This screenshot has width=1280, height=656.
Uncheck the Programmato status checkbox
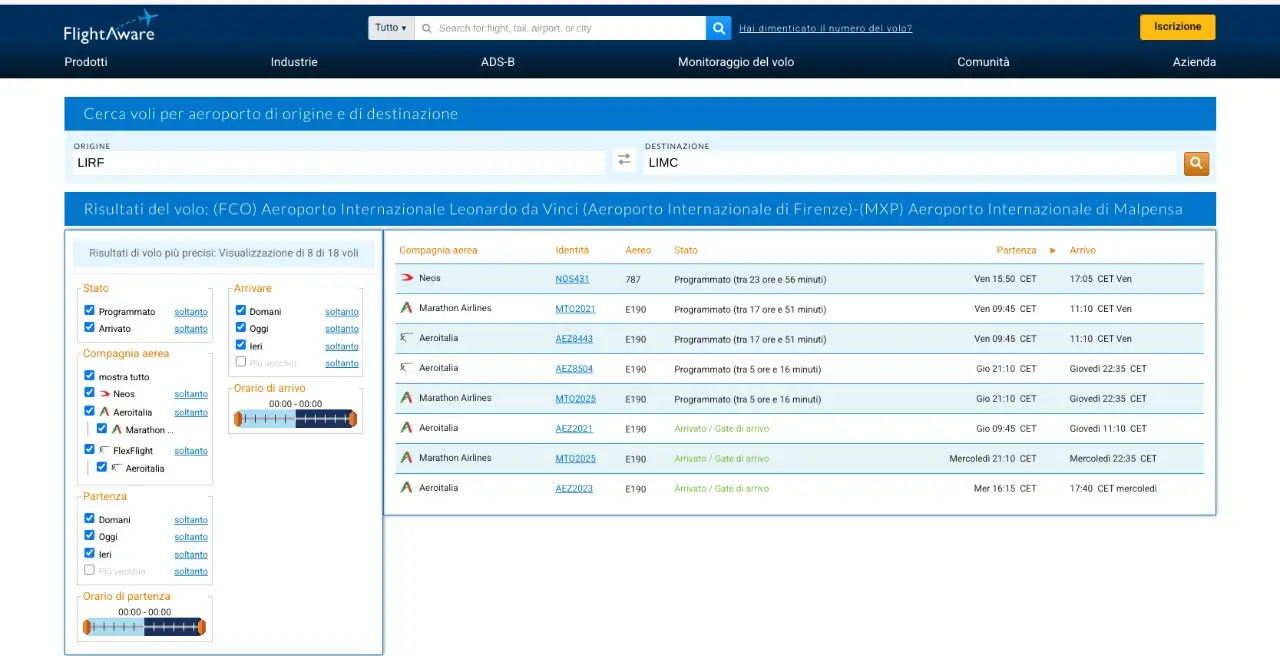point(90,311)
